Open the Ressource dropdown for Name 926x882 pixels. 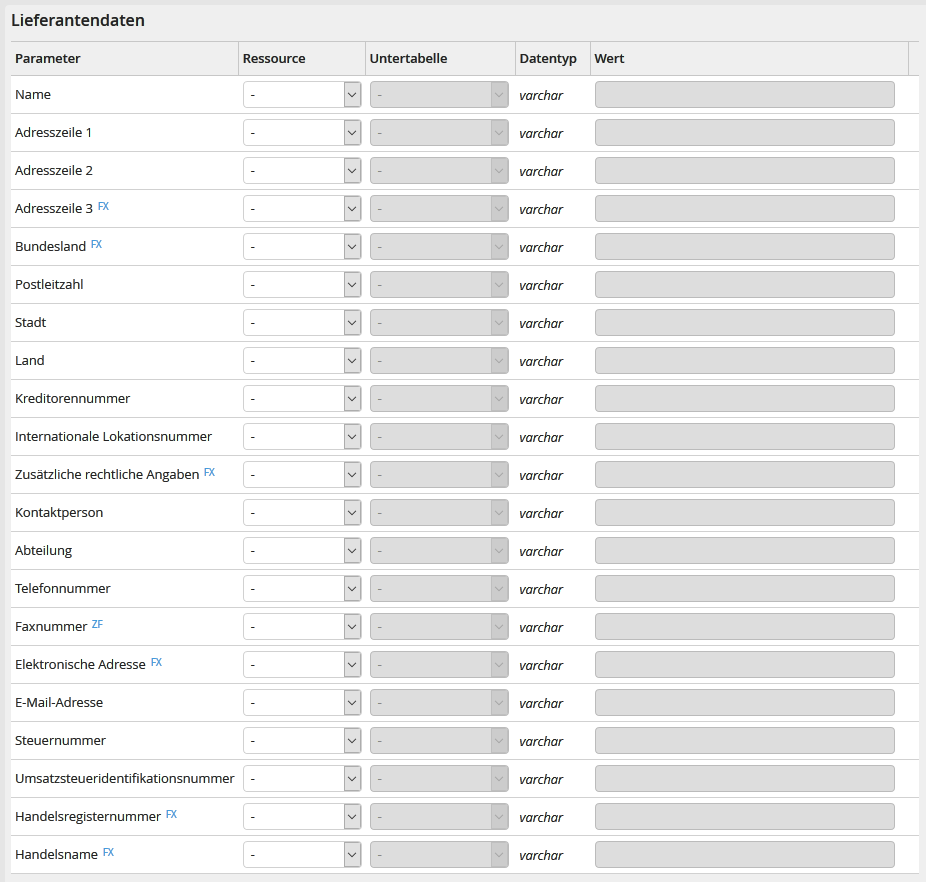pos(301,95)
